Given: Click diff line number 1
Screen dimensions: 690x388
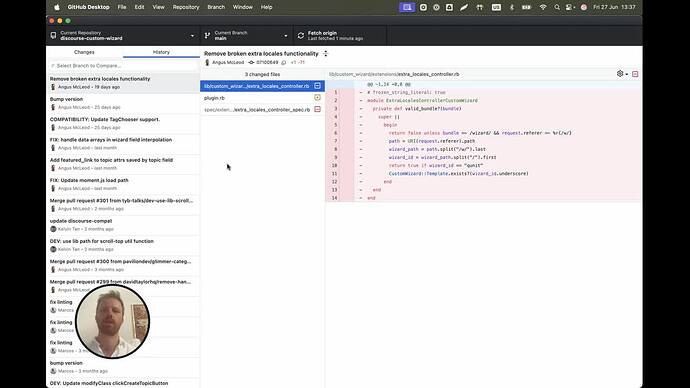Looking at the screenshot, I should click(335, 92).
